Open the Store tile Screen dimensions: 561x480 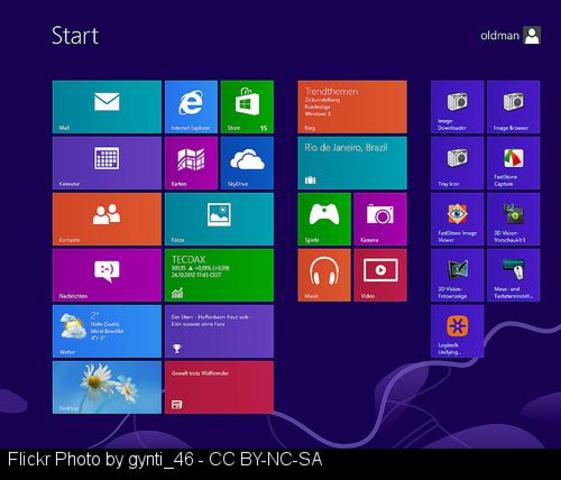point(247,107)
